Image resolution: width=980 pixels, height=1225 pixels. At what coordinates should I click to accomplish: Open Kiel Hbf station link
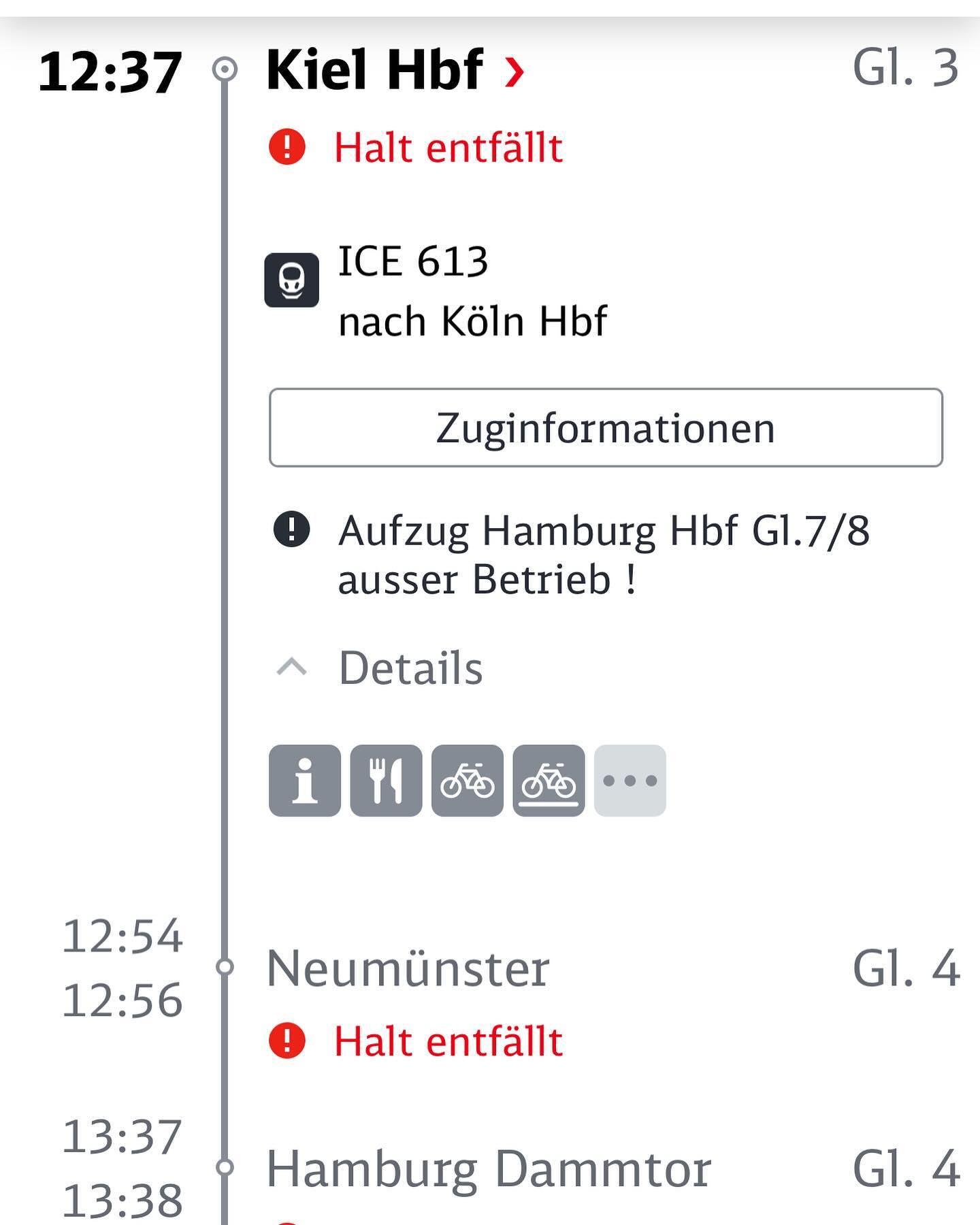click(375, 69)
